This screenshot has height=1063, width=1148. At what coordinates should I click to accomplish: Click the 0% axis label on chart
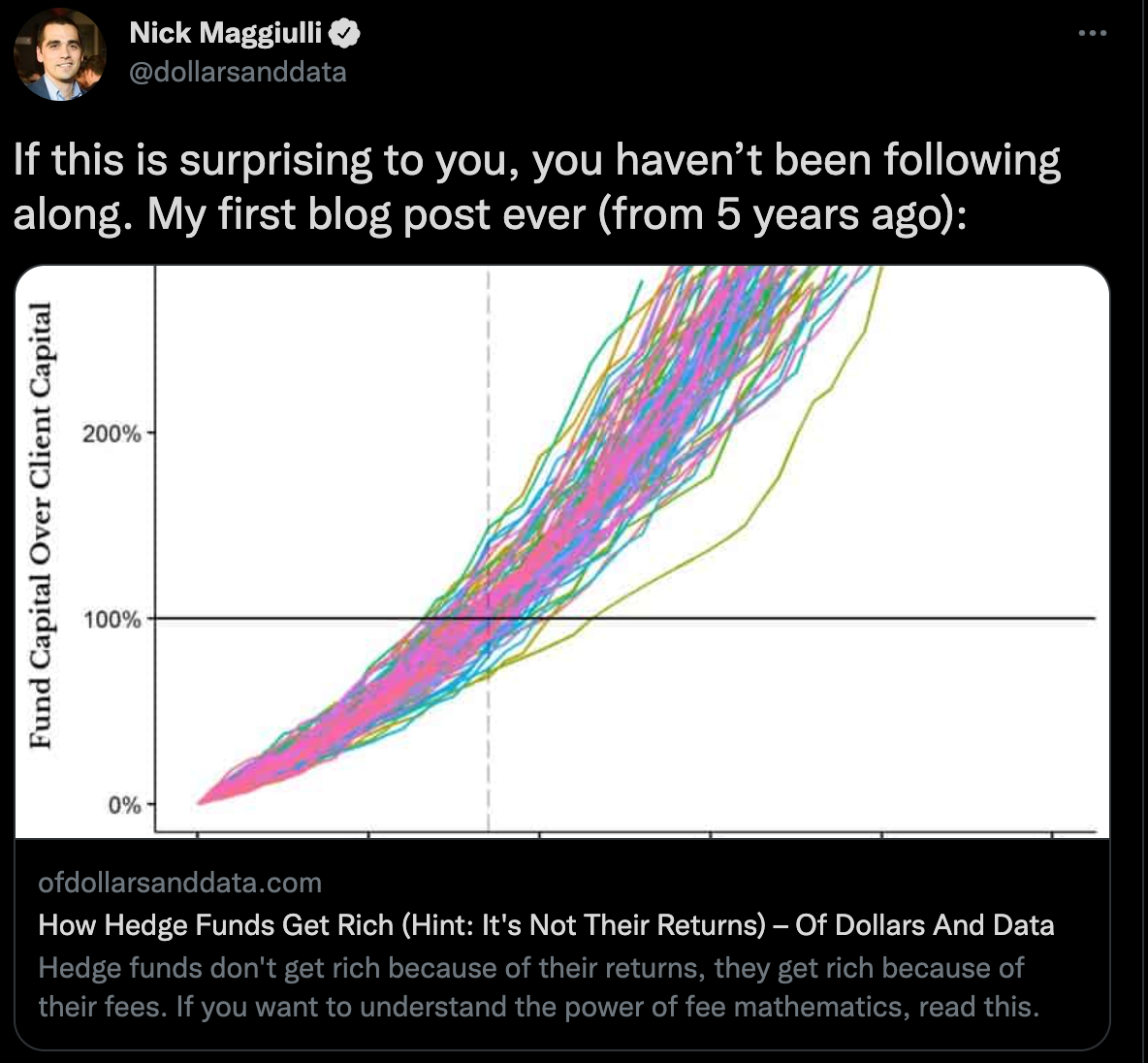[x=124, y=805]
